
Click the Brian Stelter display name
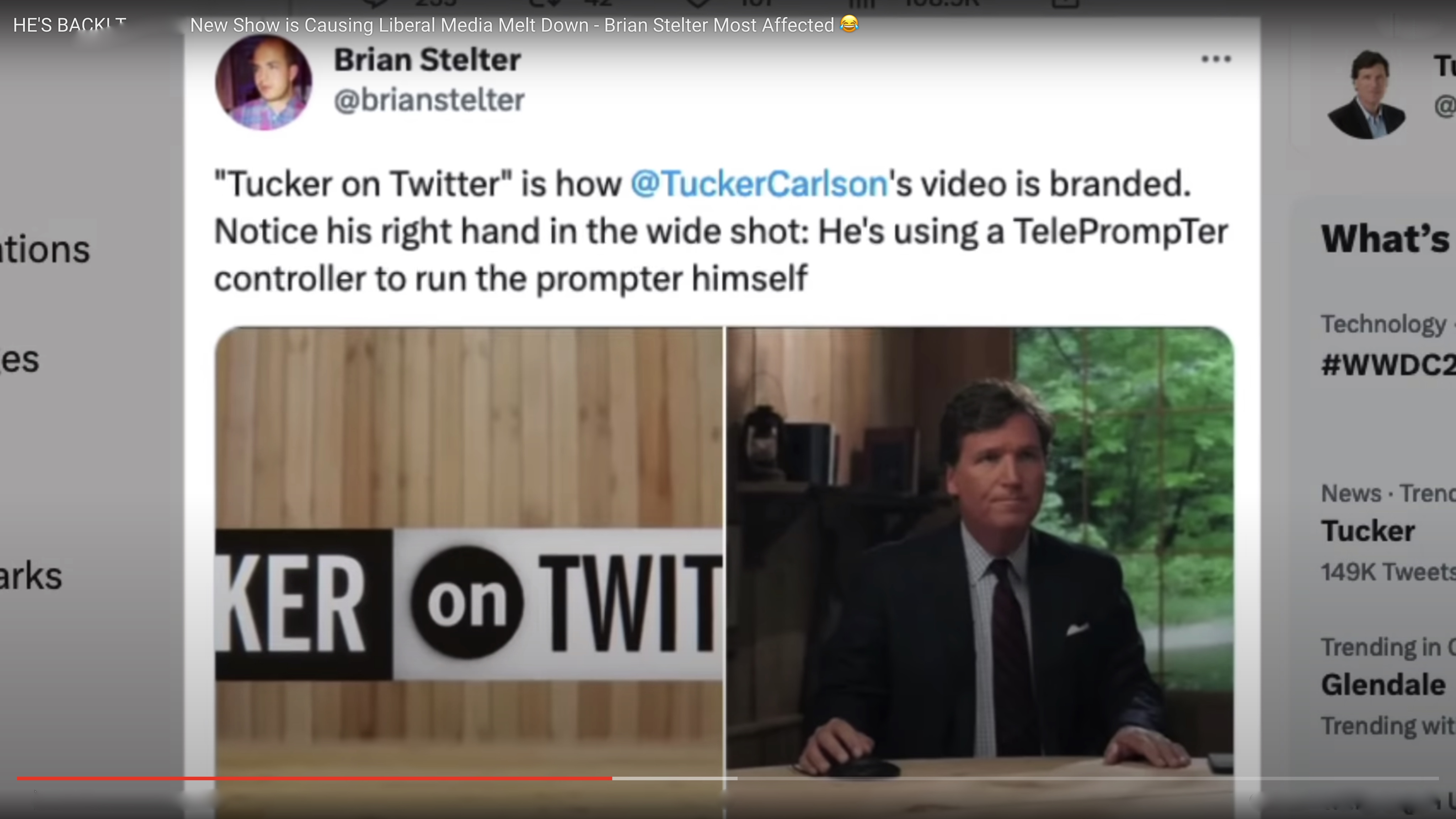click(427, 60)
